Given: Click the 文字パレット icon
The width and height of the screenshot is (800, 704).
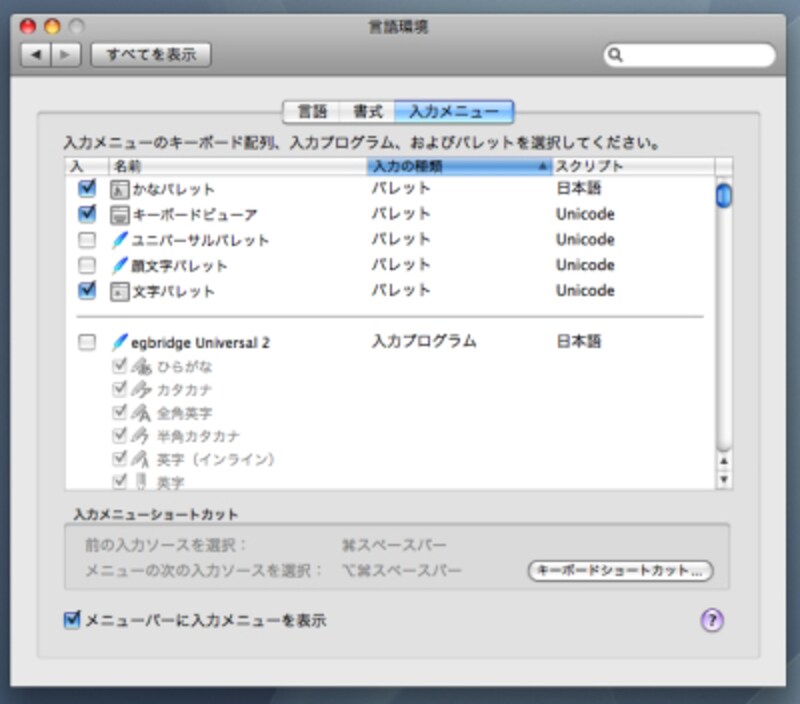Looking at the screenshot, I should pyautogui.click(x=119, y=291).
